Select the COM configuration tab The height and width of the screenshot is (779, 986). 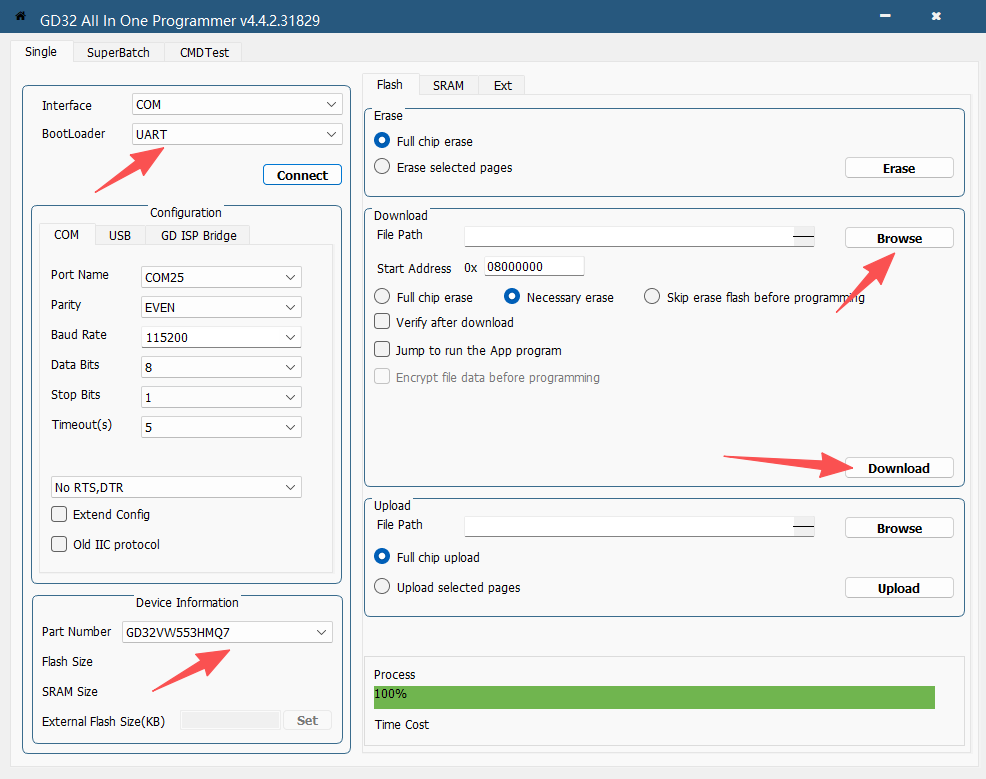point(67,235)
